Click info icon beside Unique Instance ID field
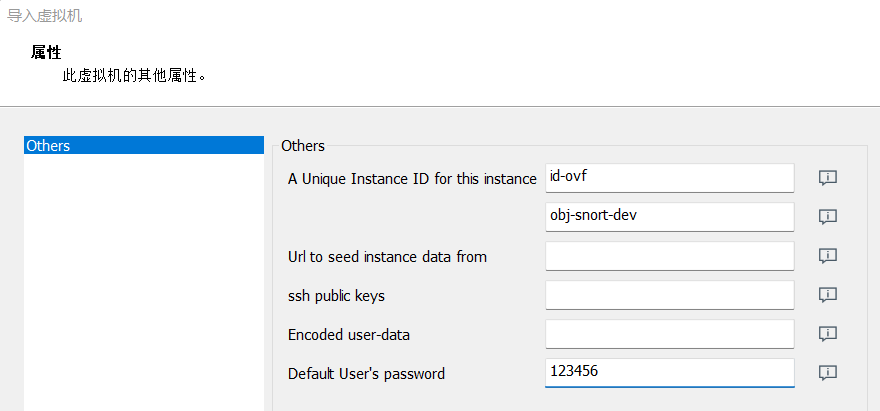 tap(828, 179)
